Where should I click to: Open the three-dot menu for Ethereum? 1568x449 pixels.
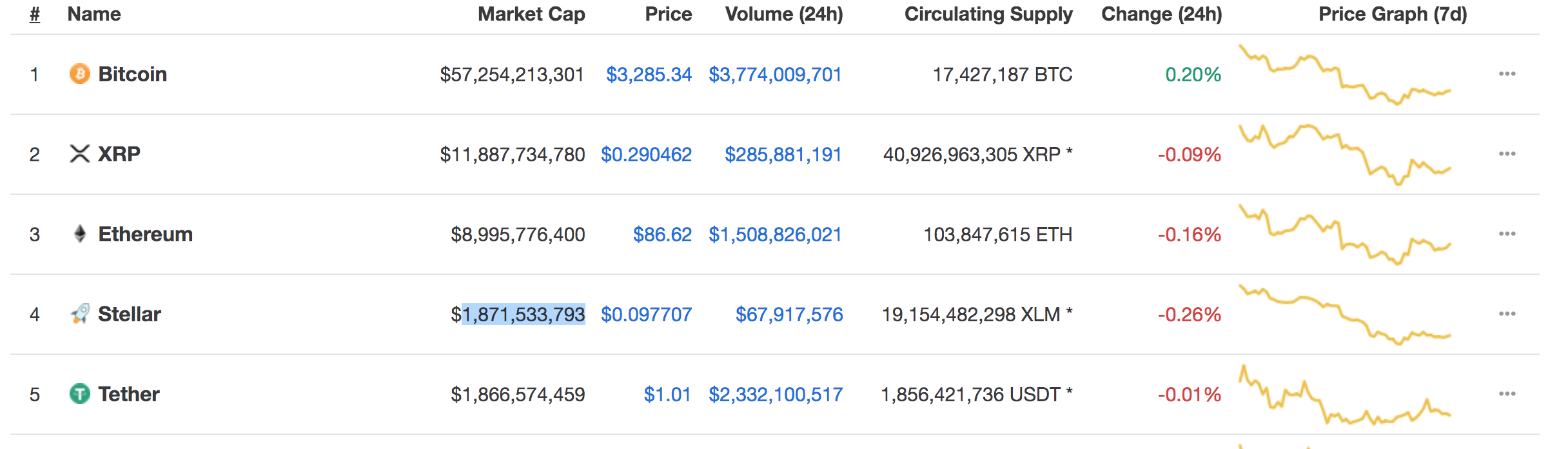click(1507, 234)
